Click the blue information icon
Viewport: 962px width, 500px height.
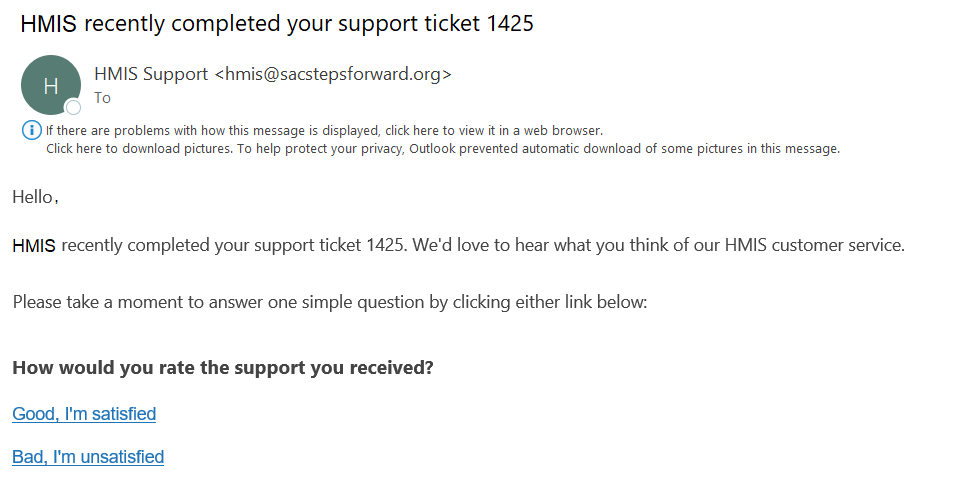click(32, 130)
